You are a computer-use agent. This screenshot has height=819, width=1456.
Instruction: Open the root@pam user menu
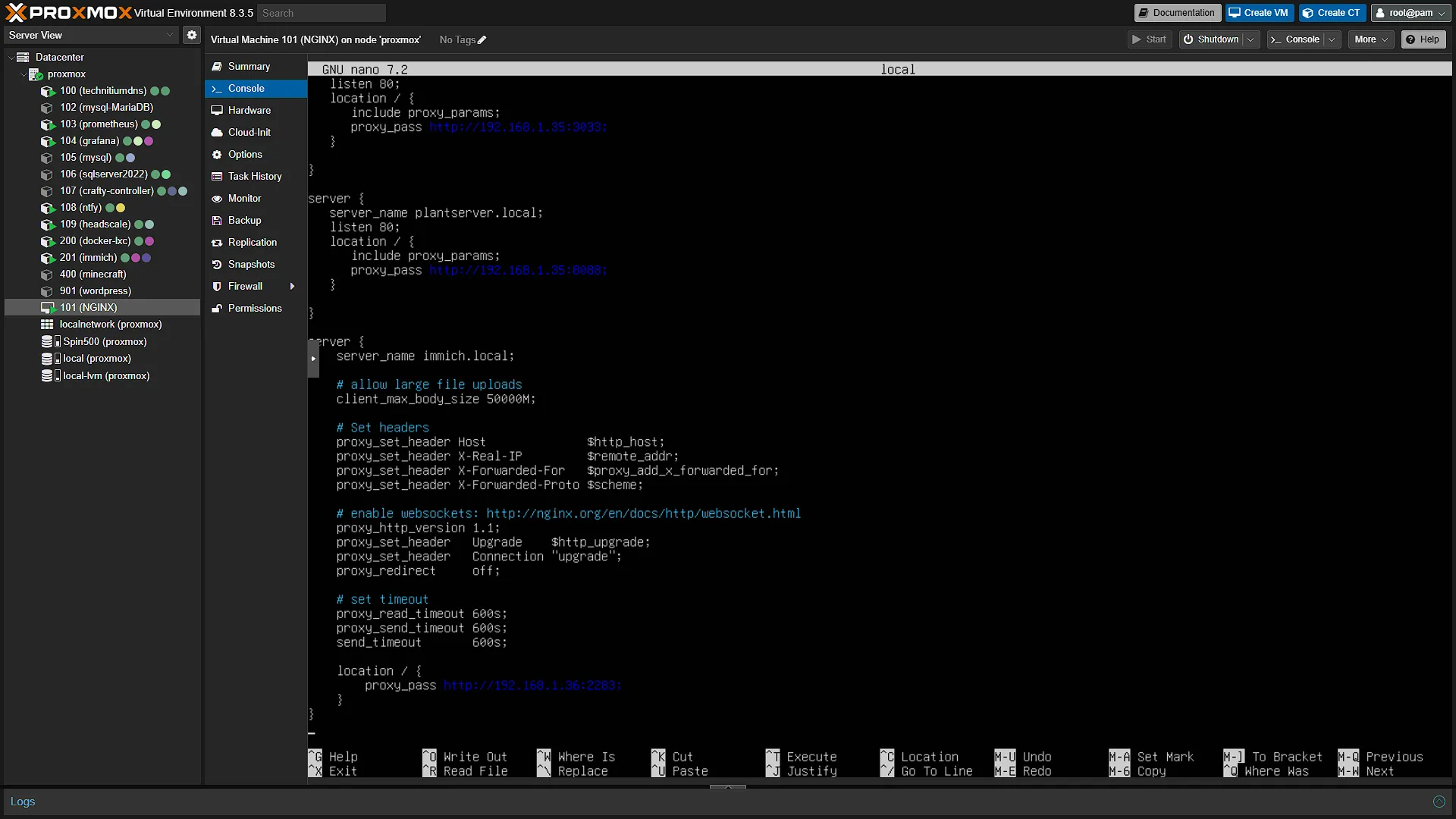coord(1410,13)
